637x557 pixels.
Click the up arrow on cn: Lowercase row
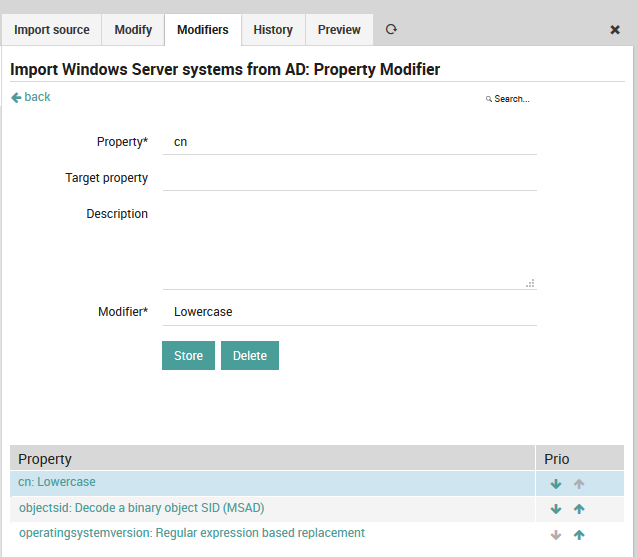[579, 484]
